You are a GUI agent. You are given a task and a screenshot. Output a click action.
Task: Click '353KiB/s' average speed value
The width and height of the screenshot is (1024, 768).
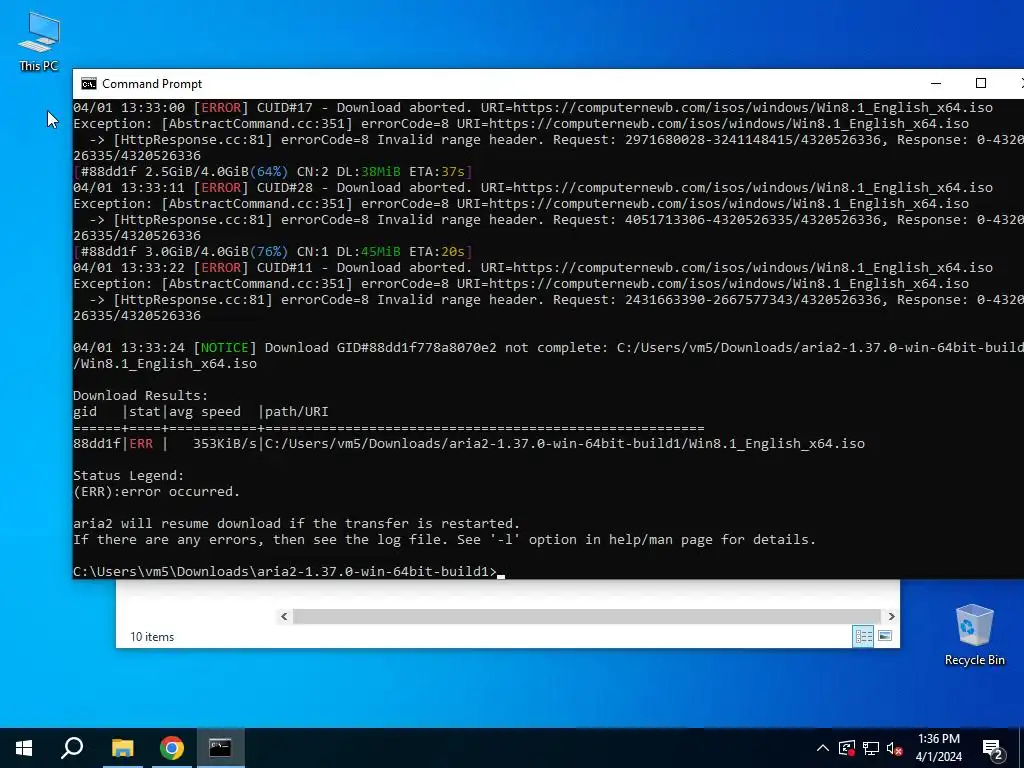(225, 443)
